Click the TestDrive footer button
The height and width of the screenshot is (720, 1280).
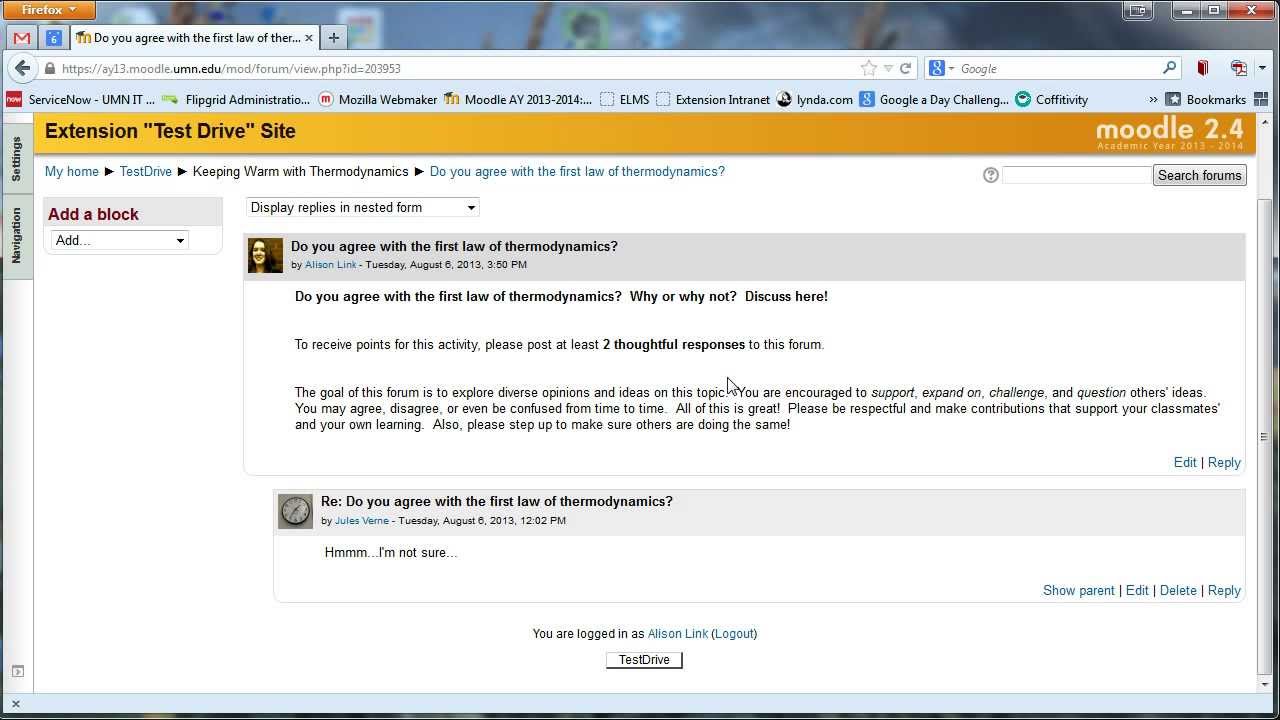[x=644, y=660]
